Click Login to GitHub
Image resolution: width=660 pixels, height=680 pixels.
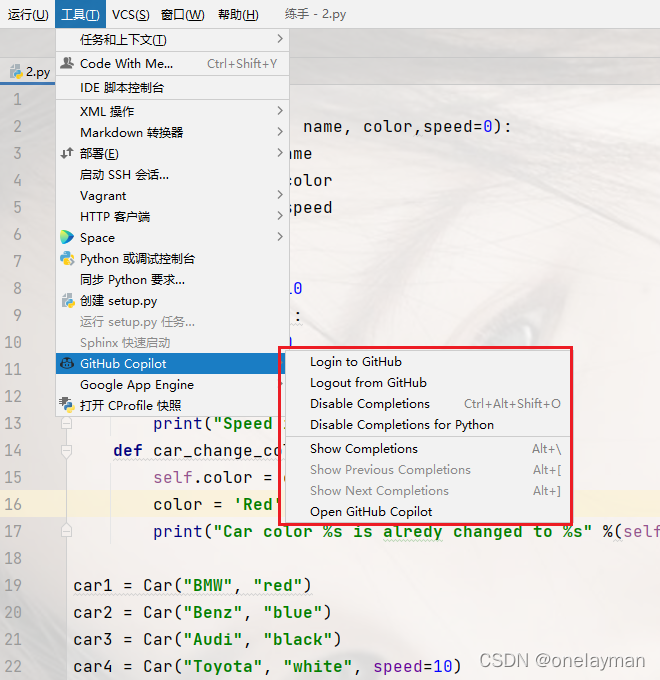point(427,362)
